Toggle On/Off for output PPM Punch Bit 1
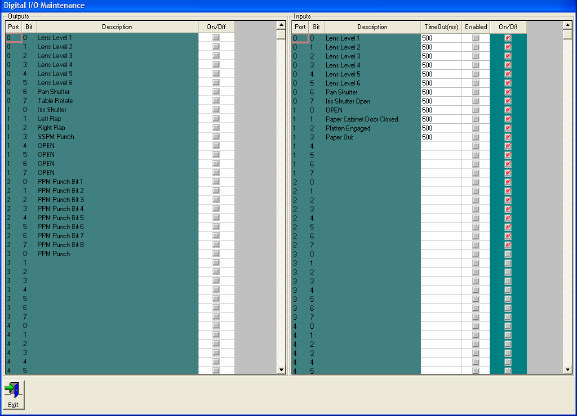577x416 pixels. pyautogui.click(x=216, y=181)
